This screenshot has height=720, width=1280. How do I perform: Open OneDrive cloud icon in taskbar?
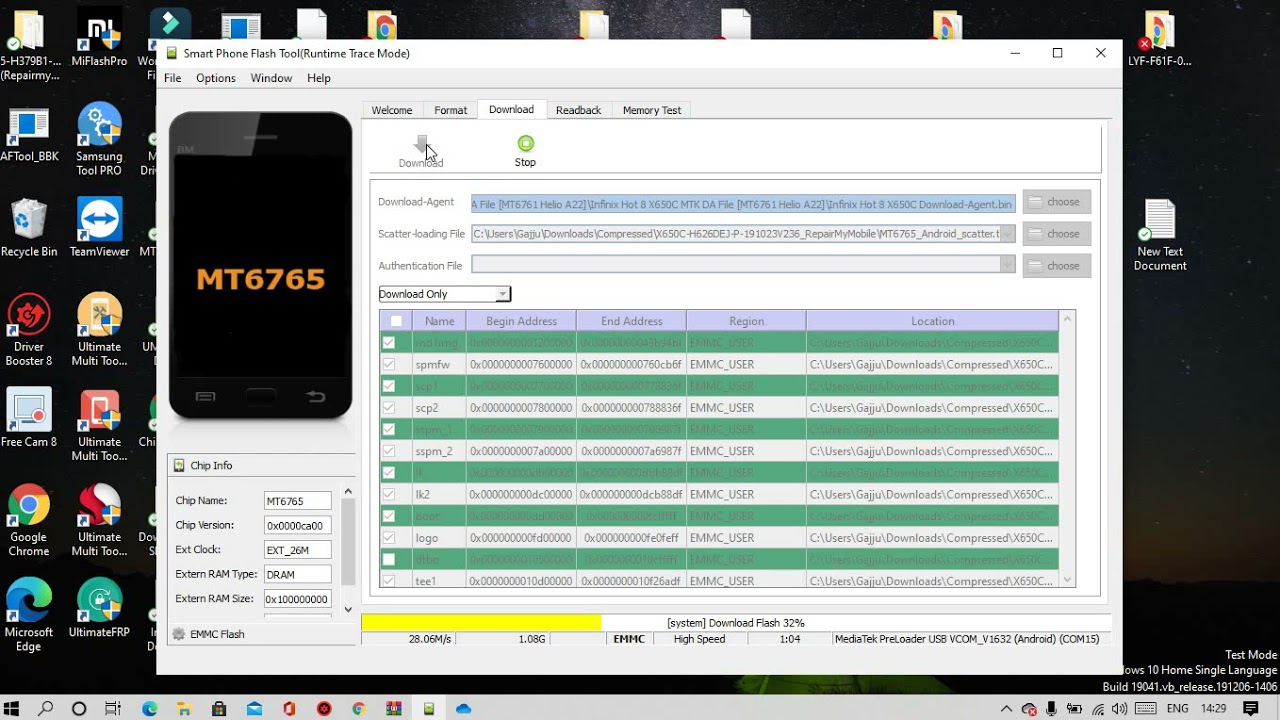tap(463, 708)
